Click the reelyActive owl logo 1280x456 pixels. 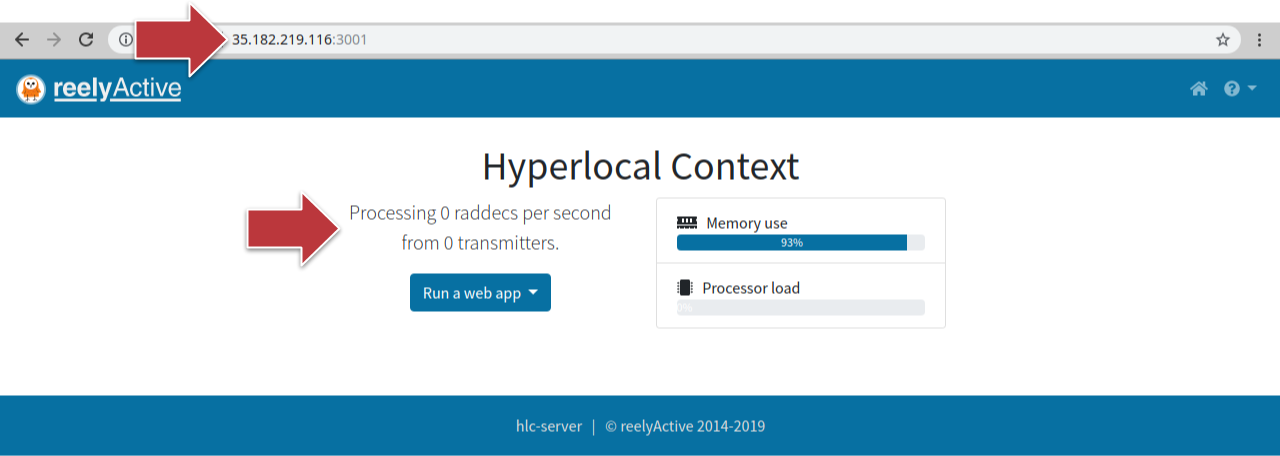[x=31, y=89]
